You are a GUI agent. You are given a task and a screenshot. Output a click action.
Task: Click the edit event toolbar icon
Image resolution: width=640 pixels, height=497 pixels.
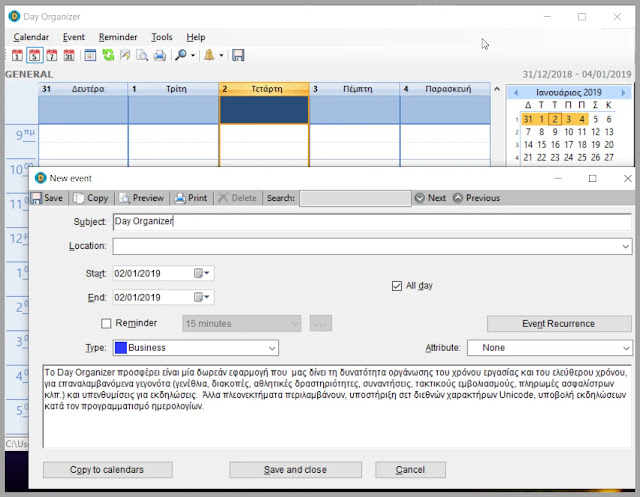(125, 55)
